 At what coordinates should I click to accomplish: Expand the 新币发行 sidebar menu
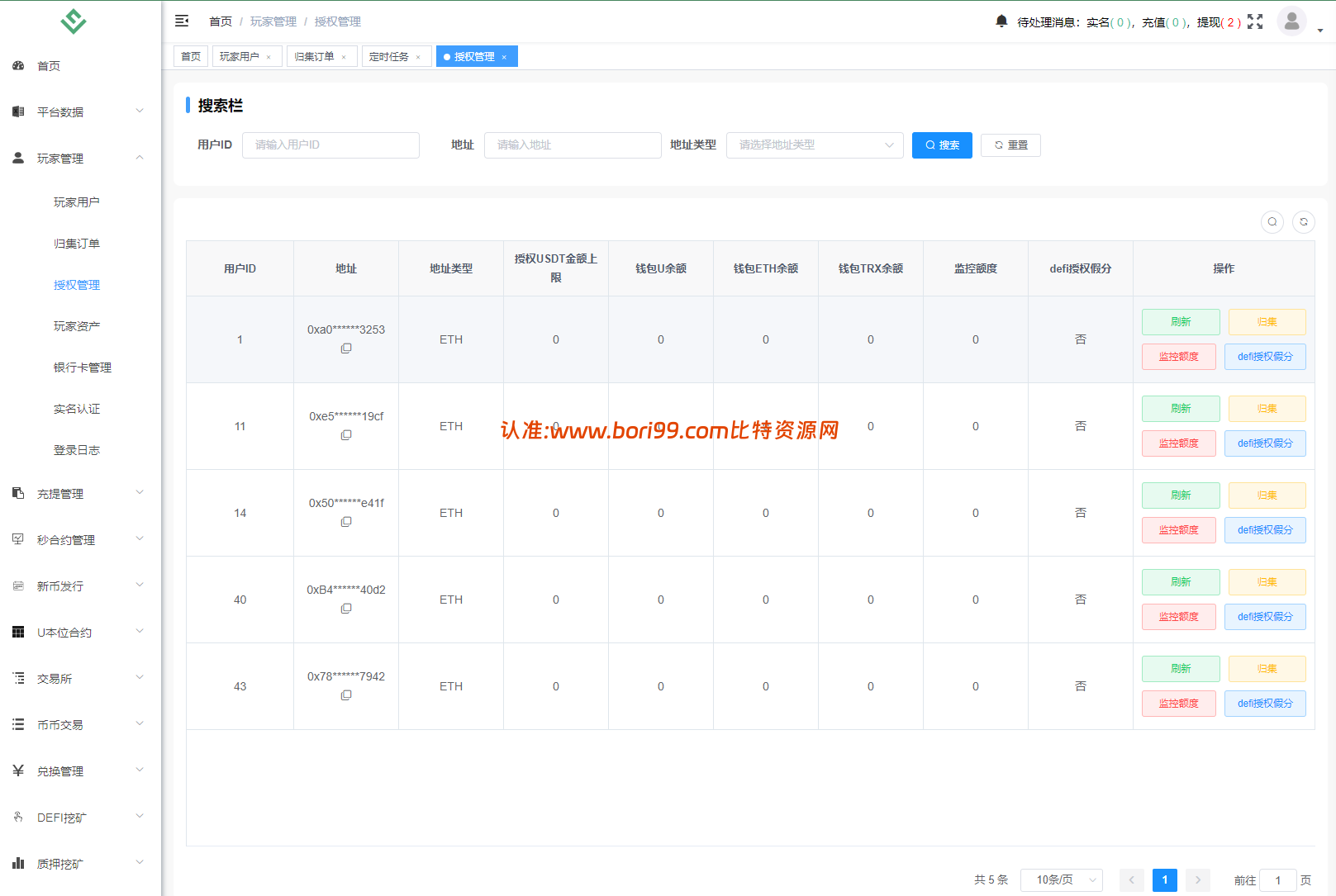point(80,586)
